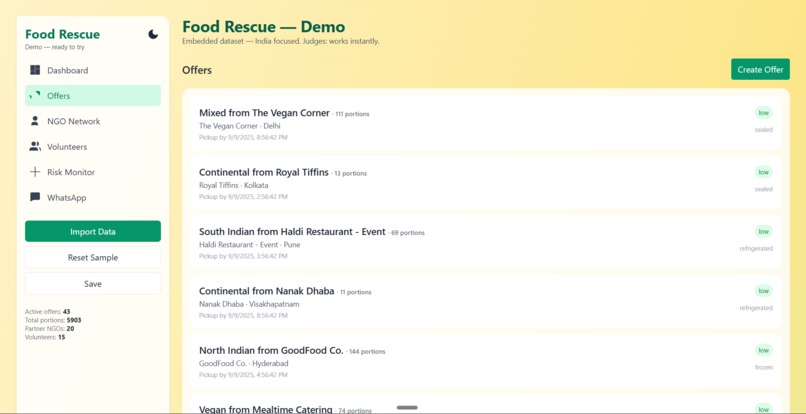The image size is (806, 414).
Task: Click low badge on Haldi Restaurant offer
Action: click(x=763, y=231)
